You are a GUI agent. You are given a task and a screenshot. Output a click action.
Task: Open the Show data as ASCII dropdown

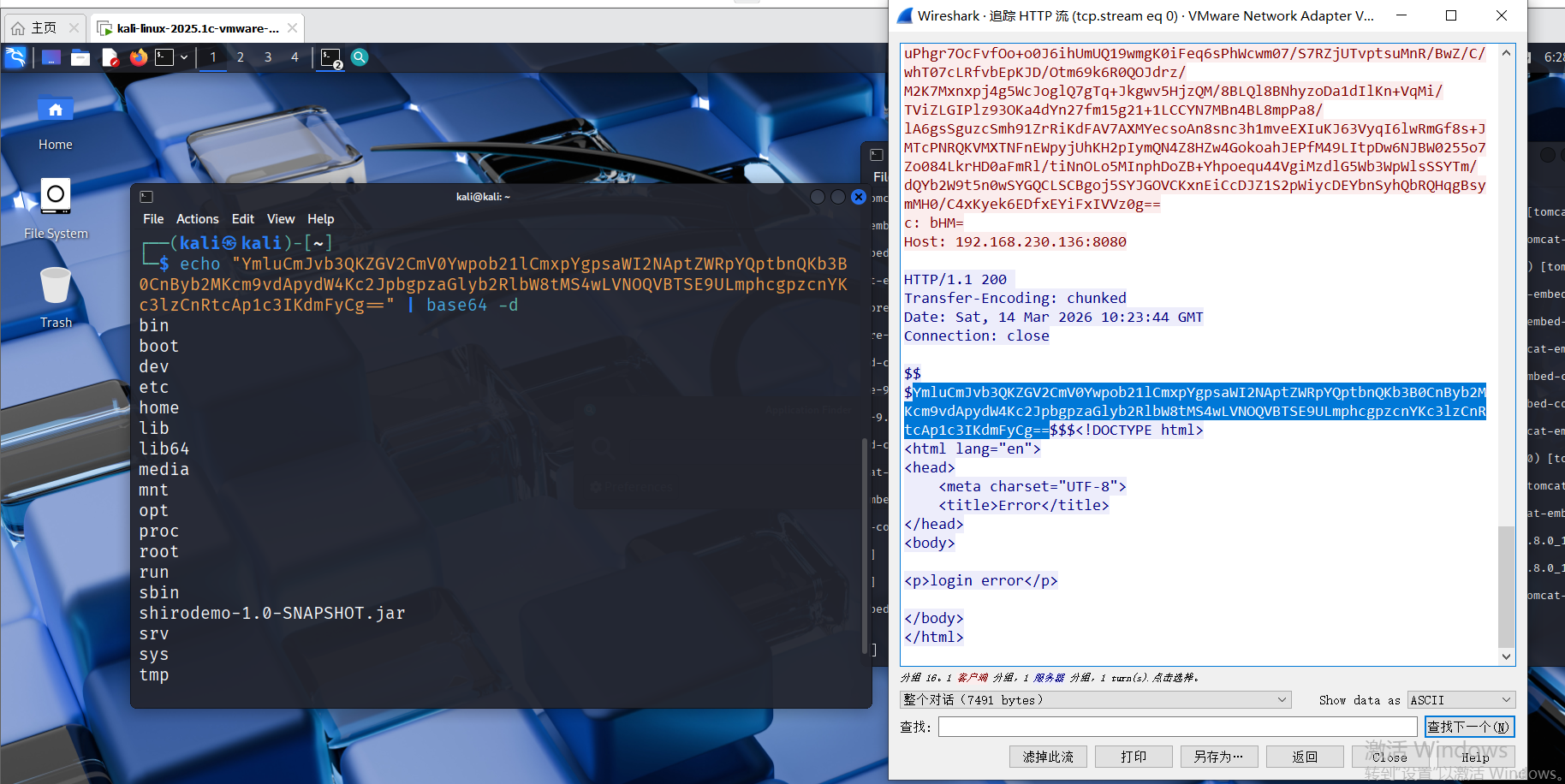coord(1461,700)
